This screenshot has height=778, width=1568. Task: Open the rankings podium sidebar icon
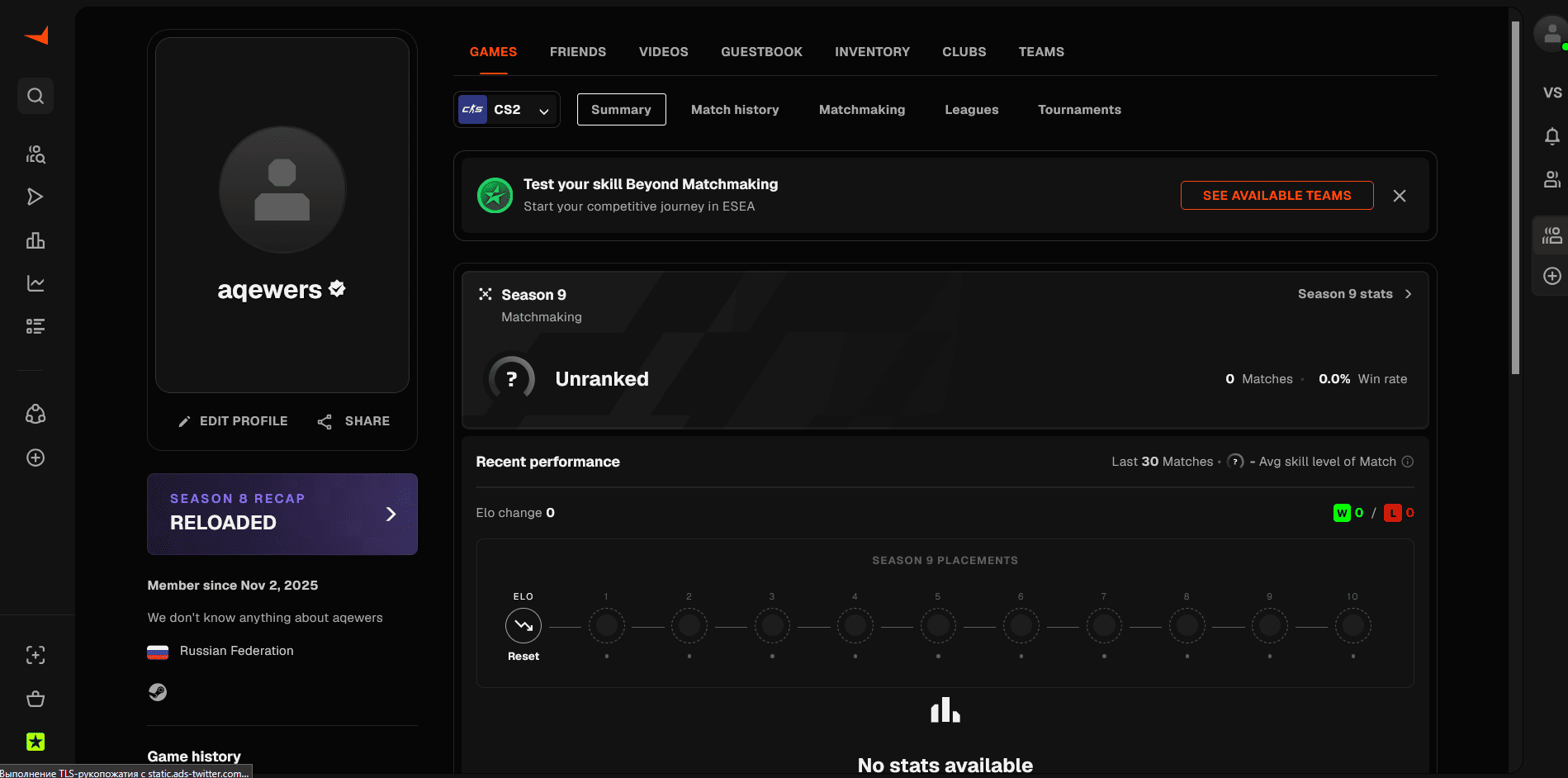36,240
